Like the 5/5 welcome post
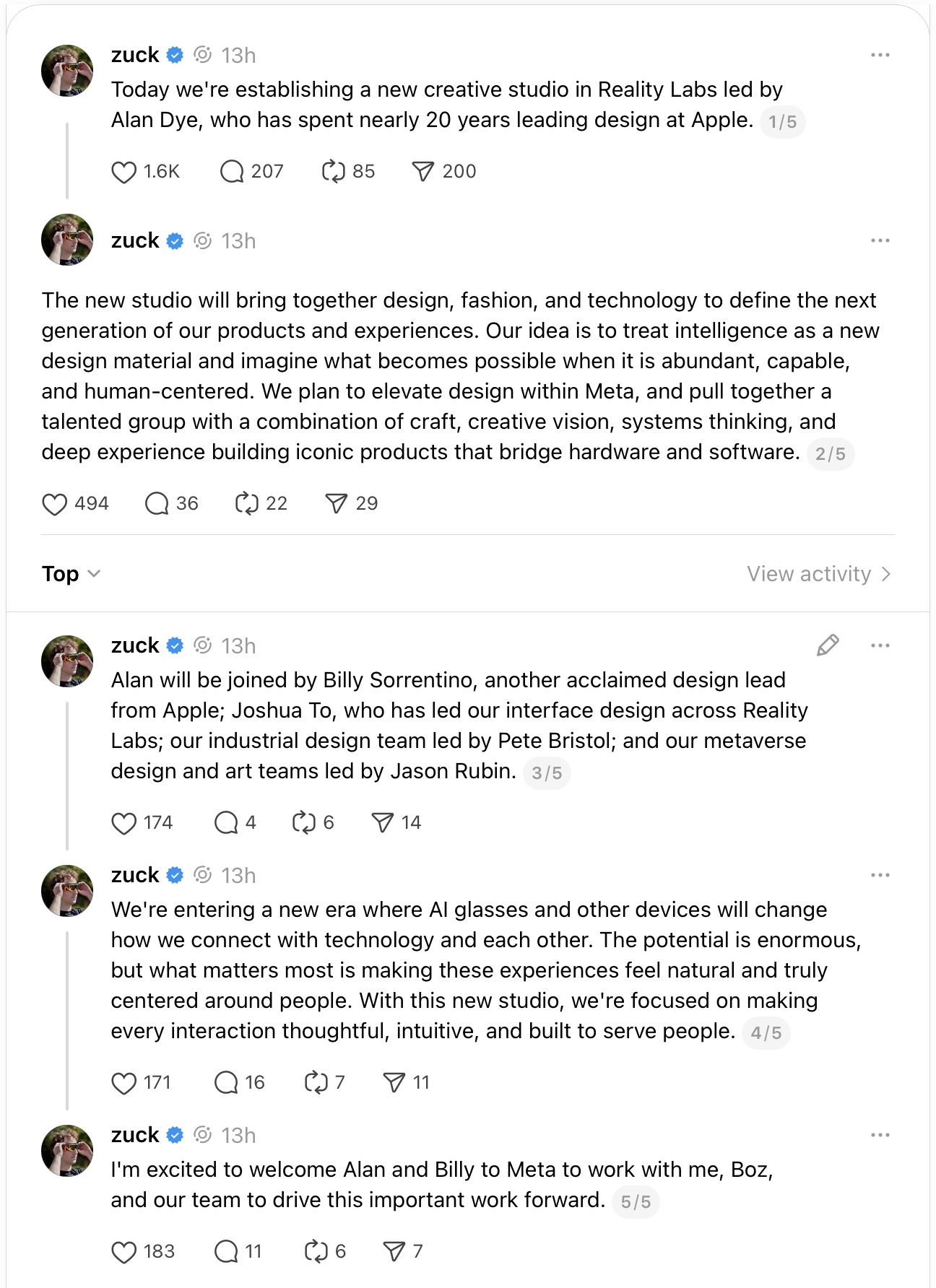 (124, 1252)
